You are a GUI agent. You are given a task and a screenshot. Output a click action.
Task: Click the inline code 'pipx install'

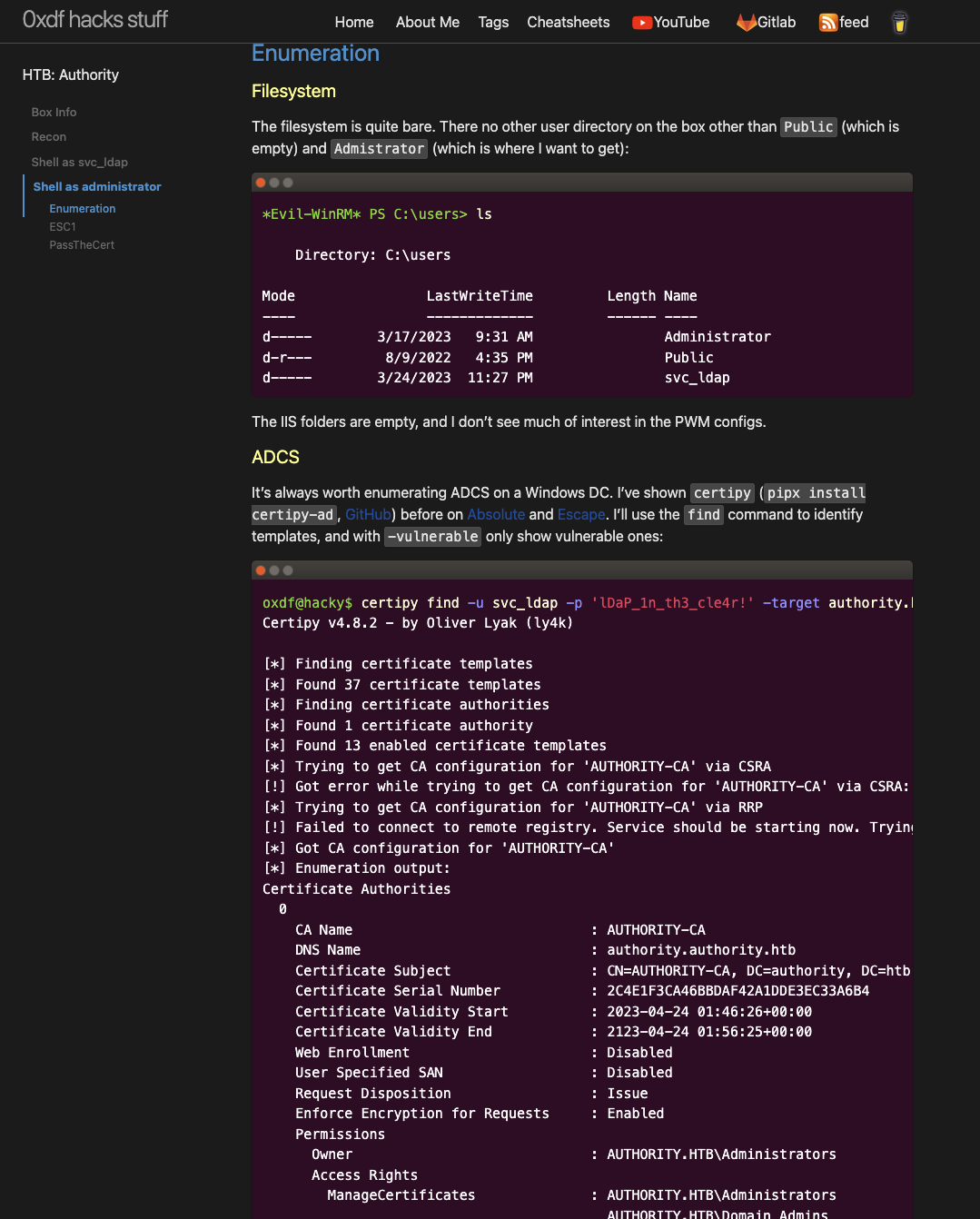816,493
